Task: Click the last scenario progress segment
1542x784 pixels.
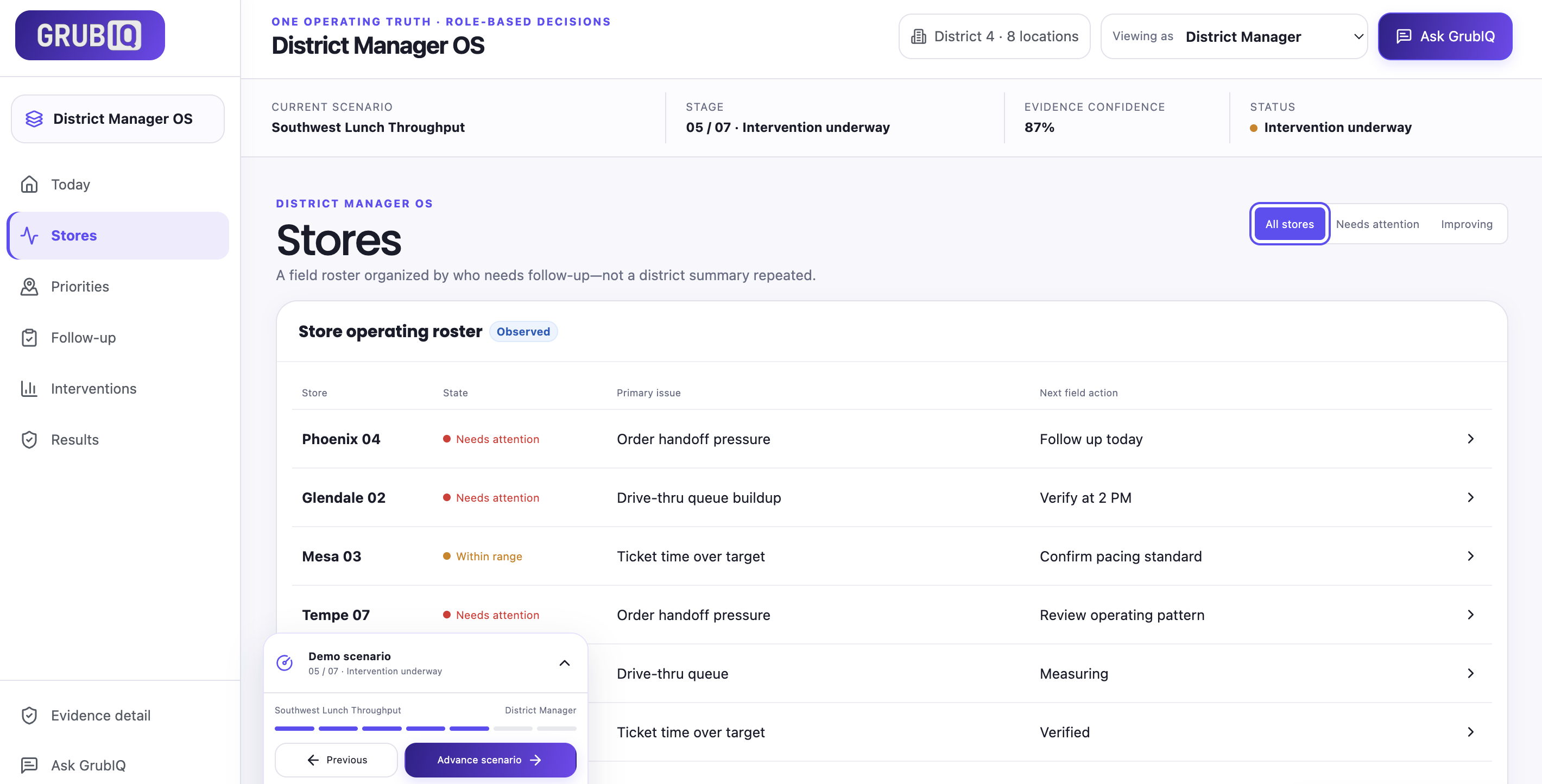Action: tap(557, 728)
